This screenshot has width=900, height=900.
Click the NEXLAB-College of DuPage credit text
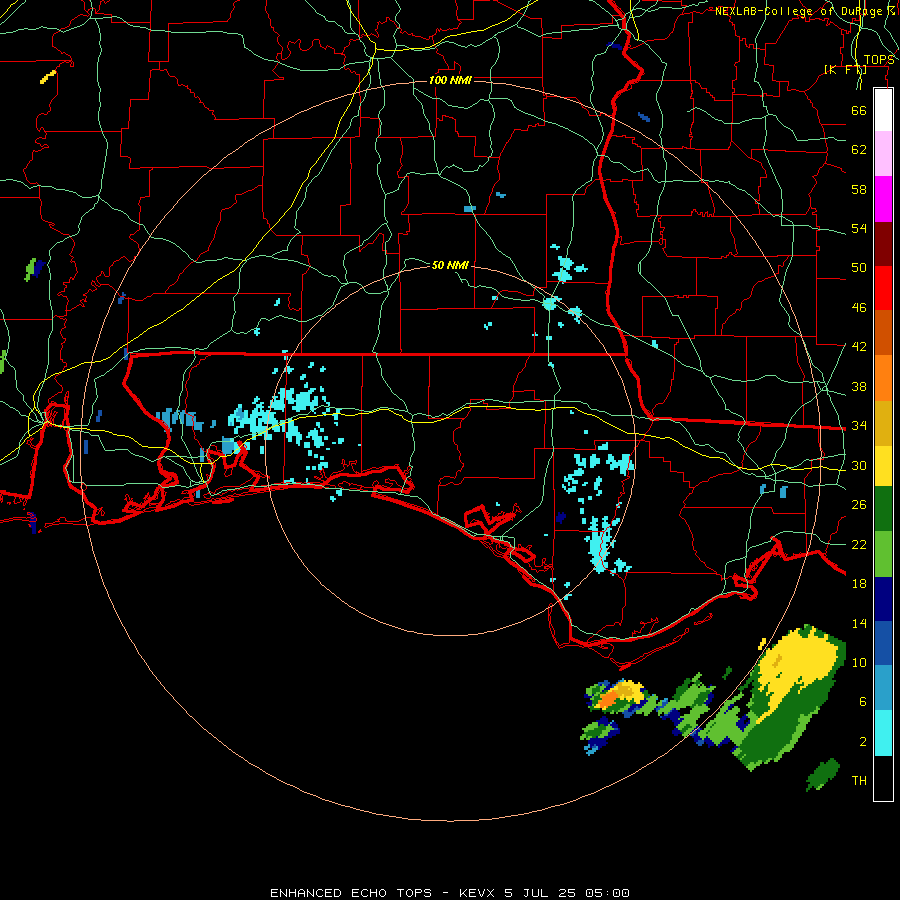(x=805, y=11)
